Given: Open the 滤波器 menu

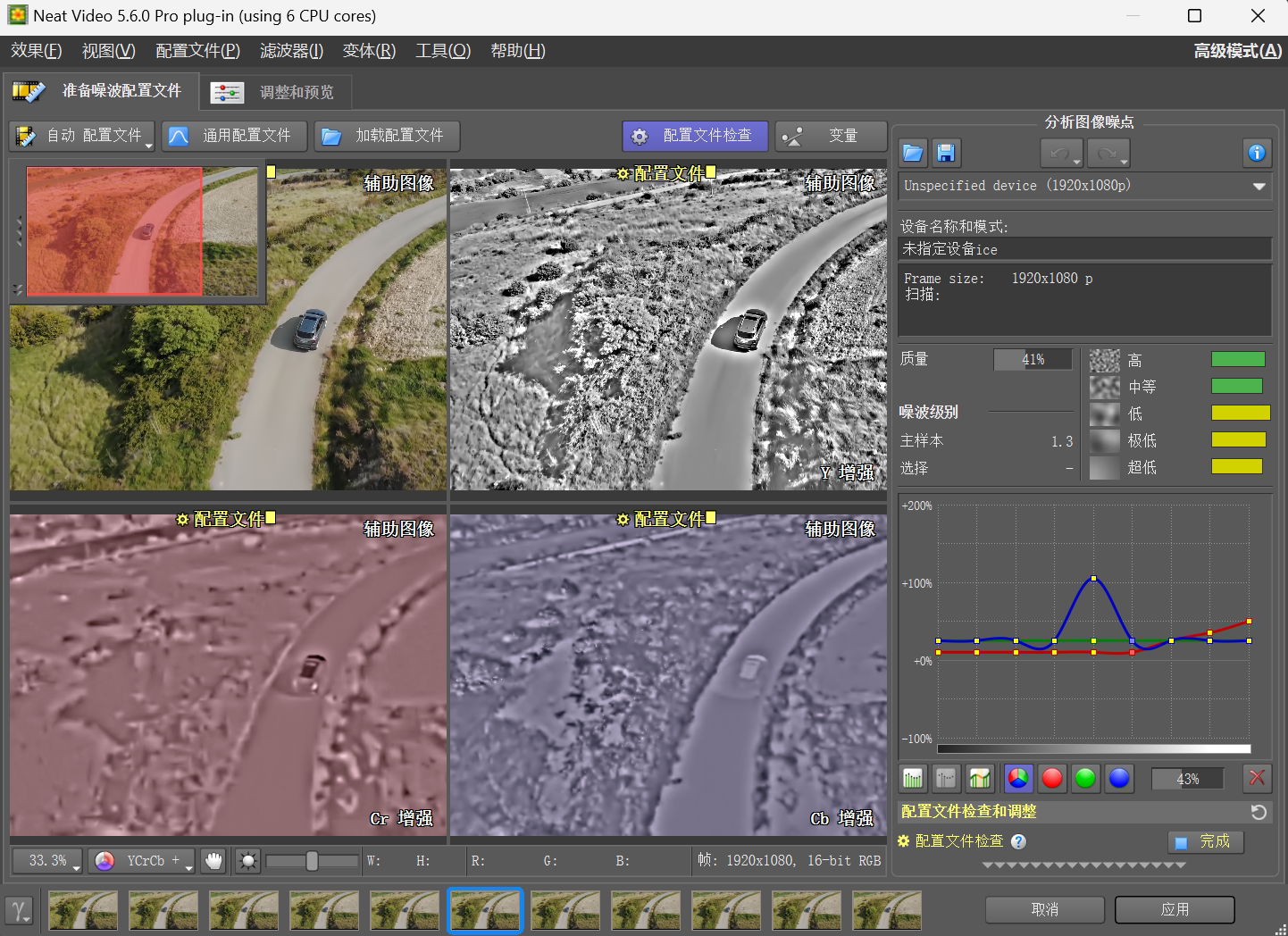Looking at the screenshot, I should pos(291,51).
